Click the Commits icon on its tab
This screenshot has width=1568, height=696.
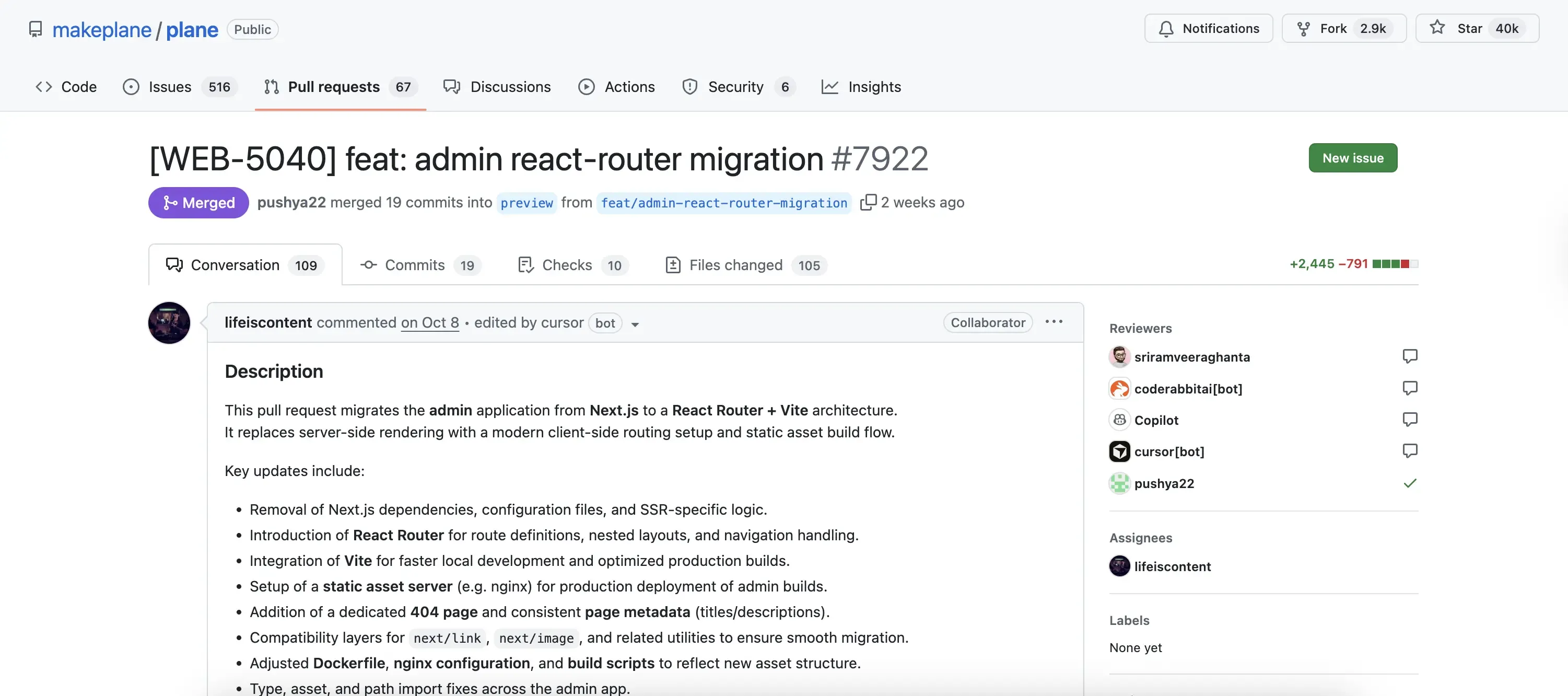pyautogui.click(x=368, y=265)
